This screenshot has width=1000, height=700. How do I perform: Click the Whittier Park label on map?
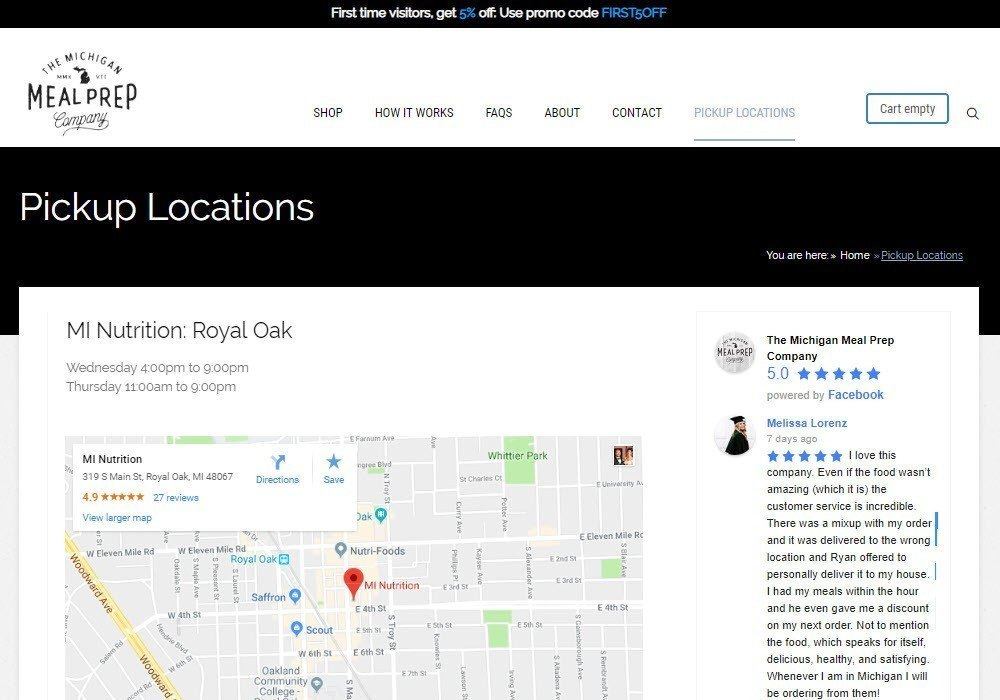click(x=517, y=456)
